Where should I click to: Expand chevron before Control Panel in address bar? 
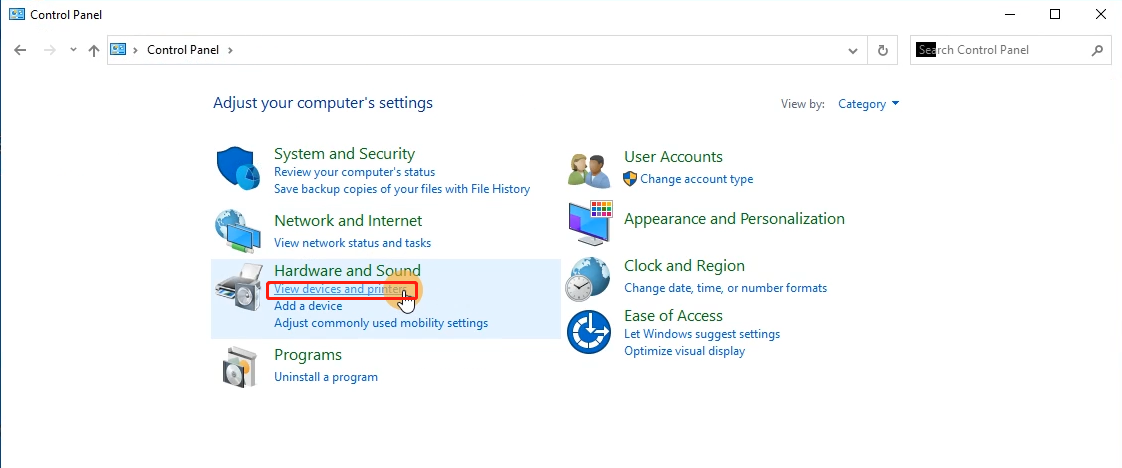point(135,50)
